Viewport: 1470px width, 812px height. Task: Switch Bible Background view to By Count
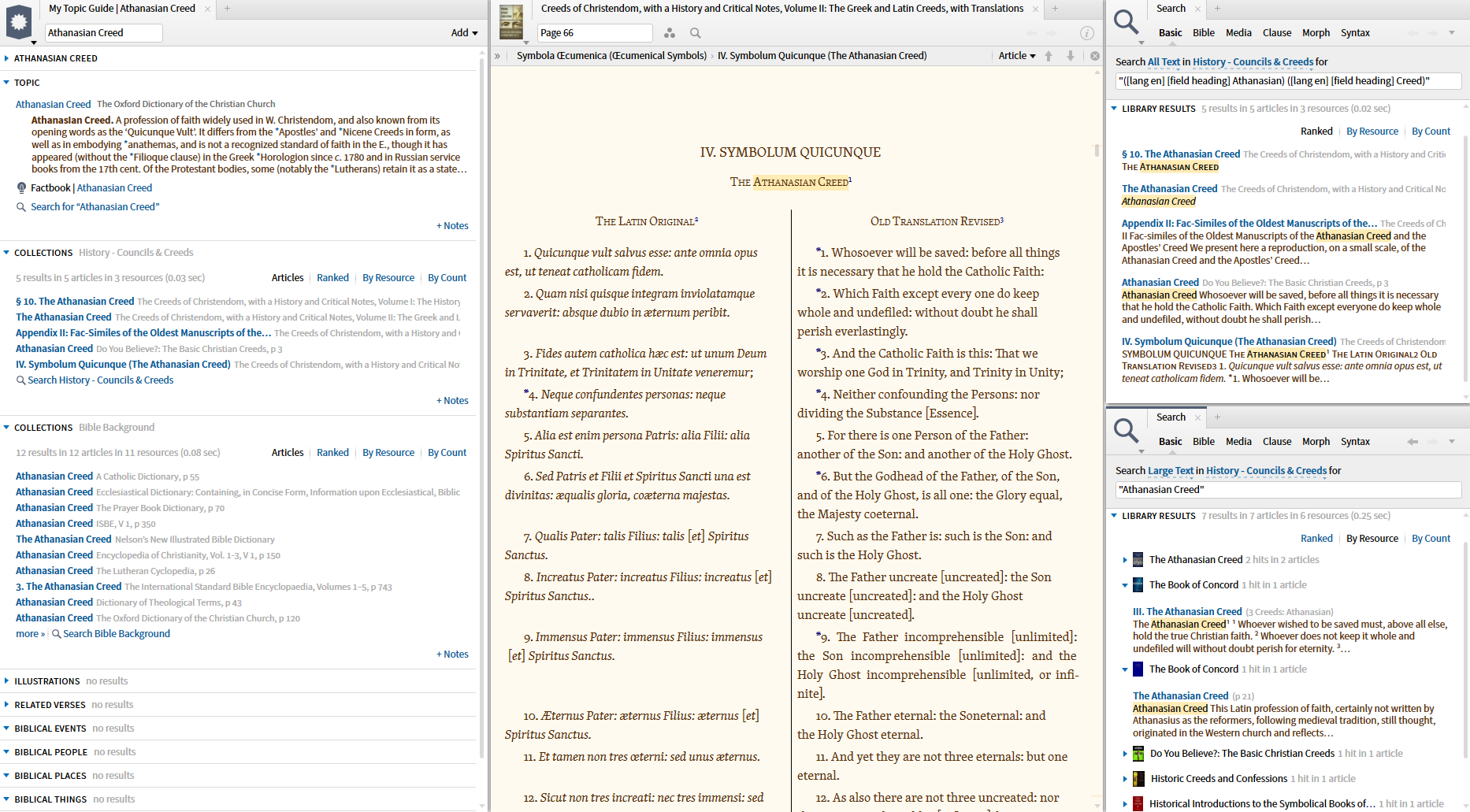point(447,453)
